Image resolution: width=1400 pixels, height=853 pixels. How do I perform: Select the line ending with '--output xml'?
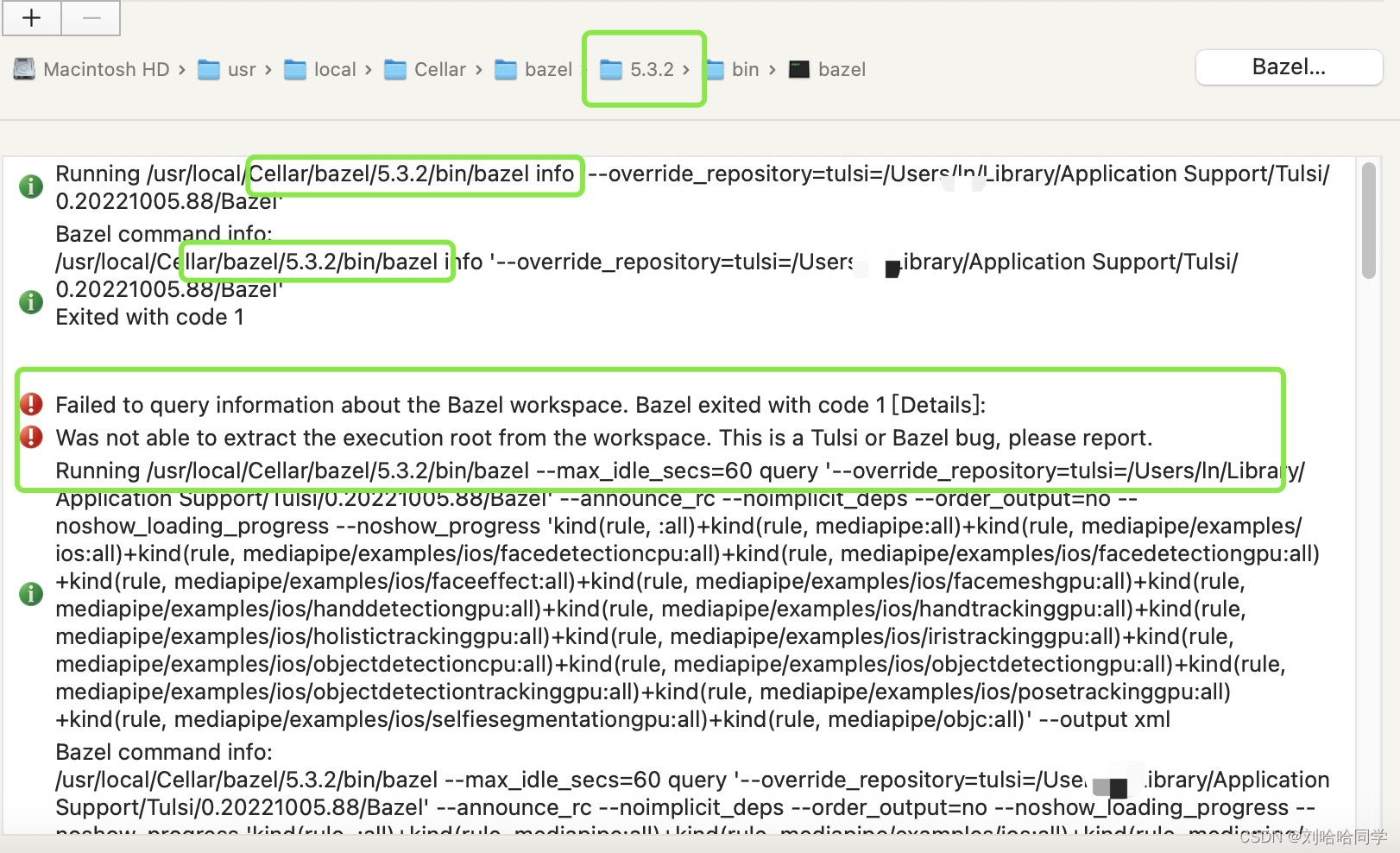coord(613,719)
